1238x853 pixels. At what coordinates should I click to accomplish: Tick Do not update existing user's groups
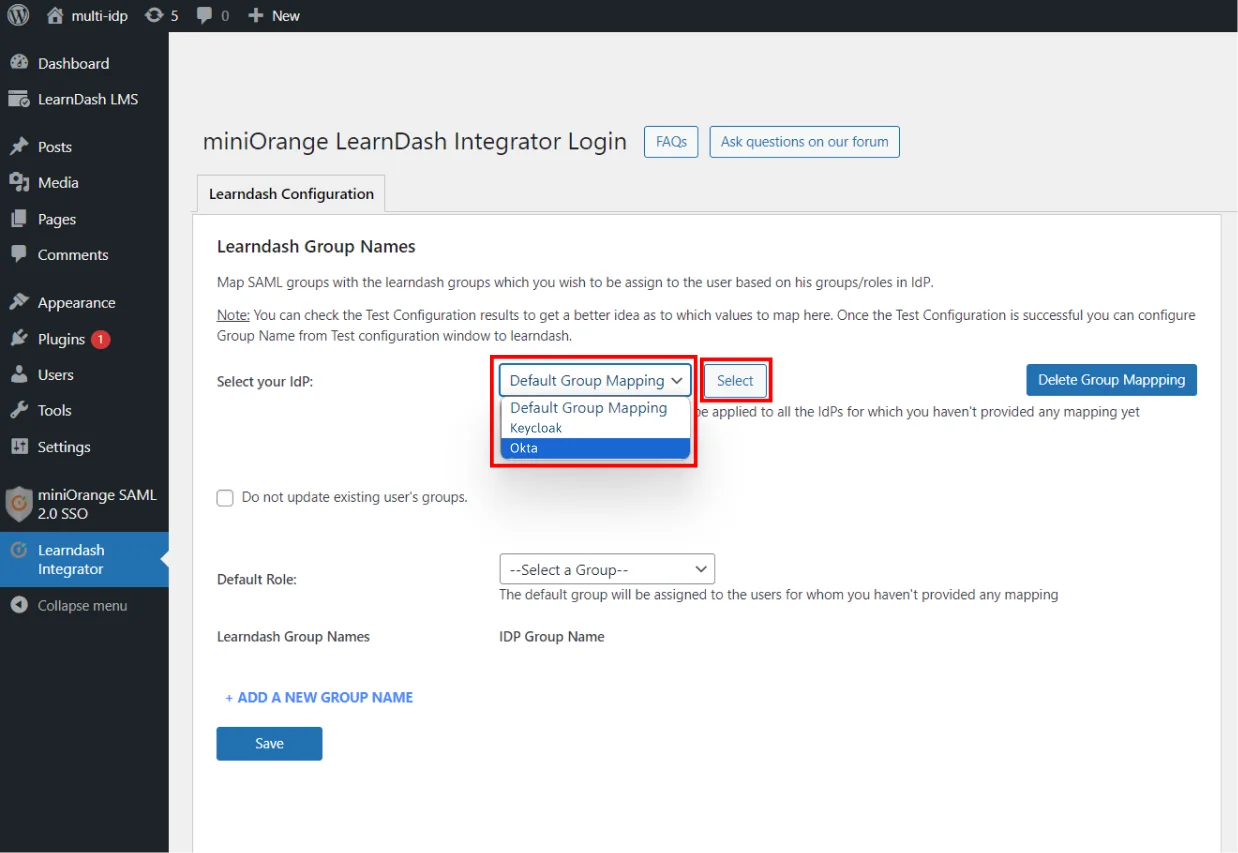pos(225,498)
